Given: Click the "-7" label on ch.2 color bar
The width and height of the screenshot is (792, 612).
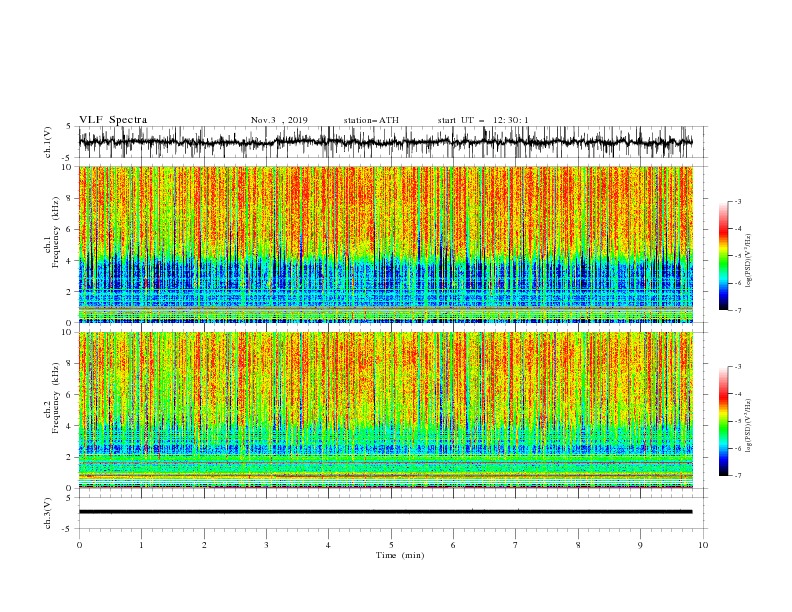Looking at the screenshot, I should pos(738,476).
